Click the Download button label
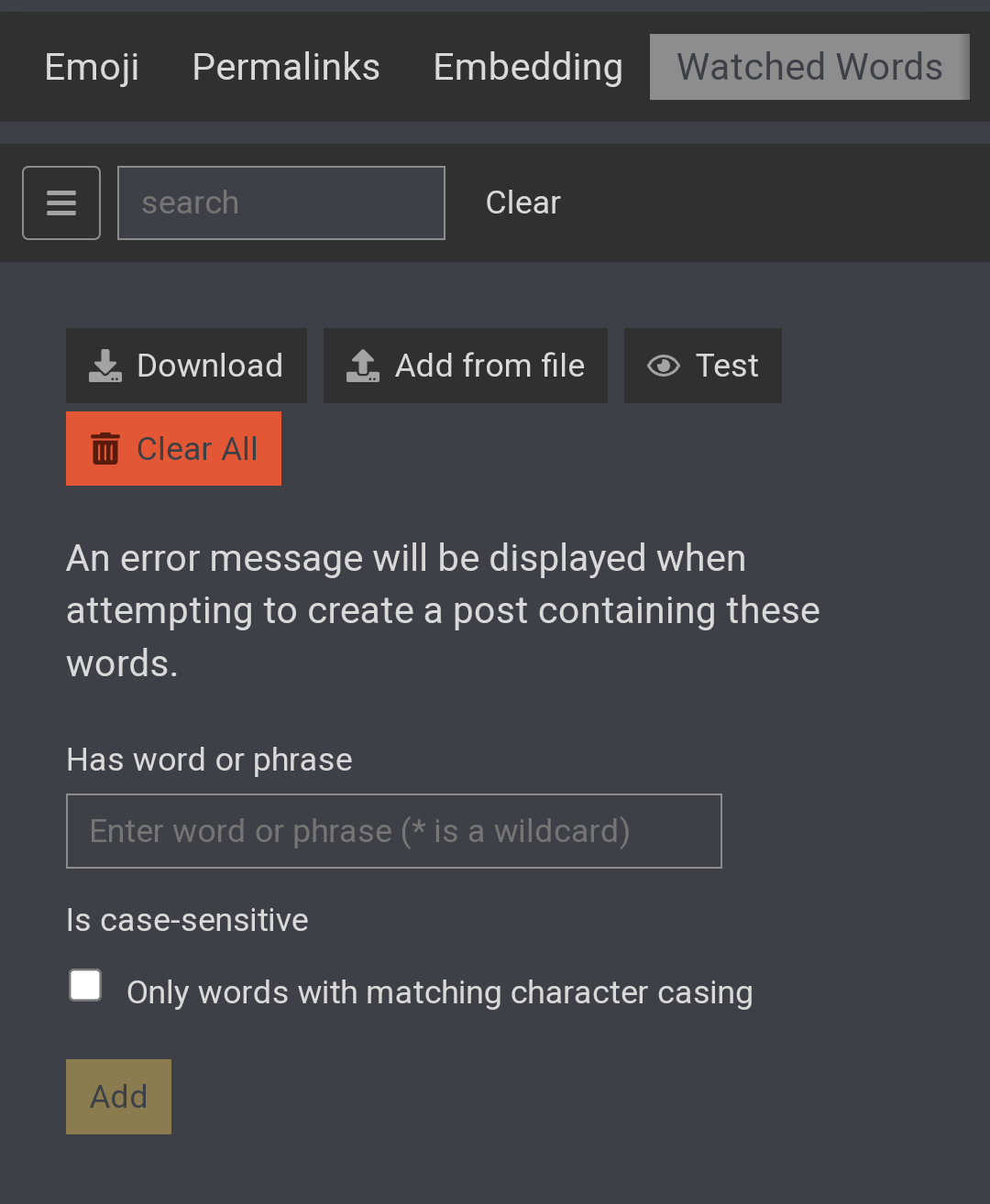Screen dimensions: 990x1204 [x=210, y=366]
